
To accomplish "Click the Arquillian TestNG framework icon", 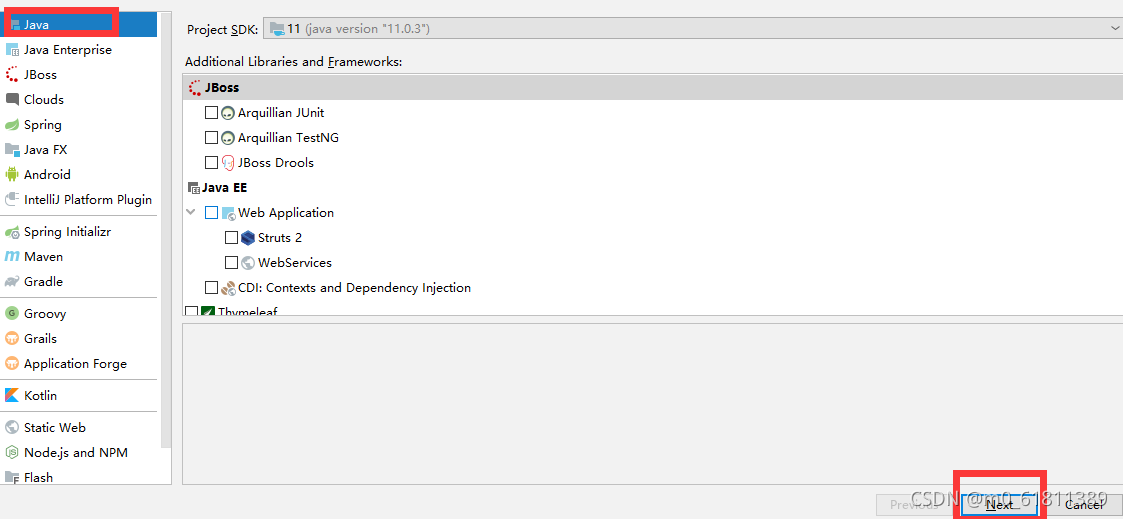I will point(228,137).
